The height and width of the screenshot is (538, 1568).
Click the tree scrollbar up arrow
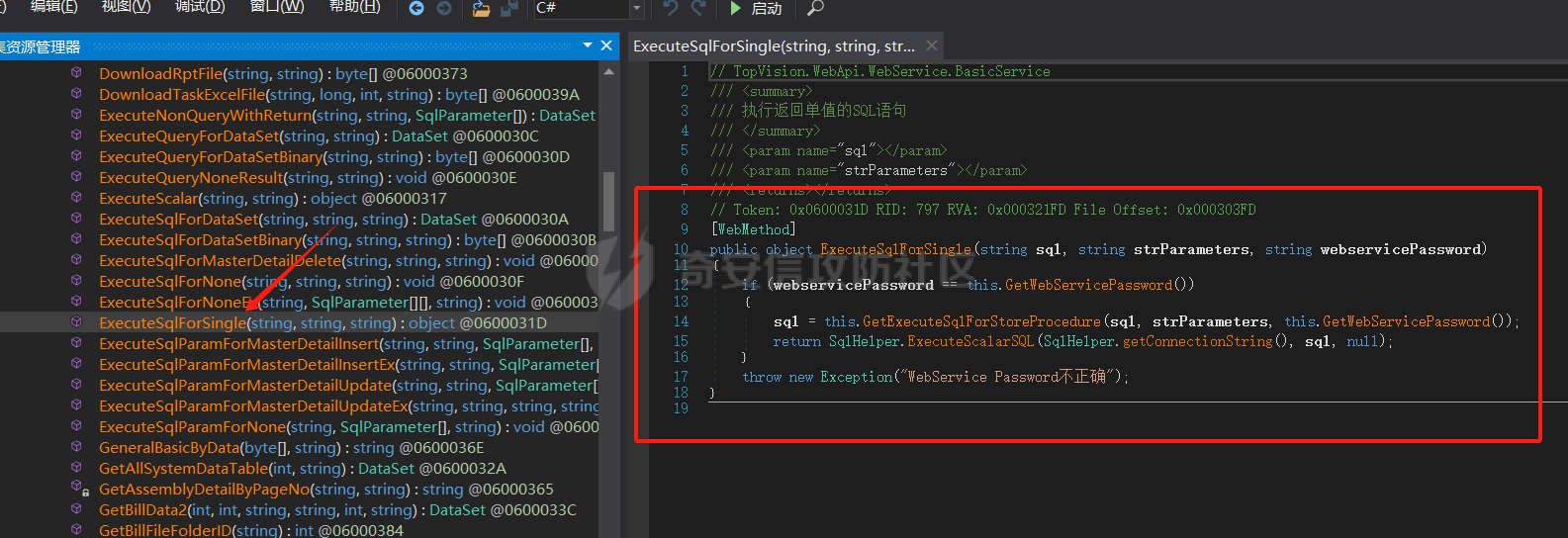pyautogui.click(x=609, y=72)
